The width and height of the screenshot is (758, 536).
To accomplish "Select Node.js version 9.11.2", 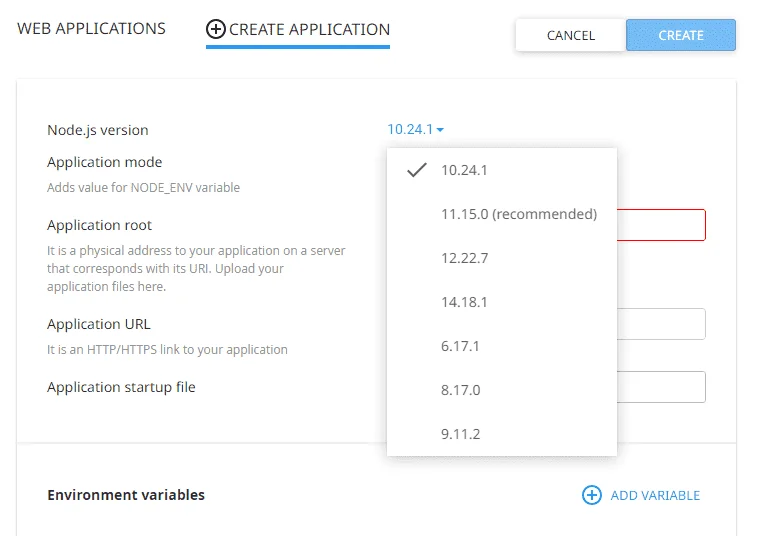I will point(502,434).
